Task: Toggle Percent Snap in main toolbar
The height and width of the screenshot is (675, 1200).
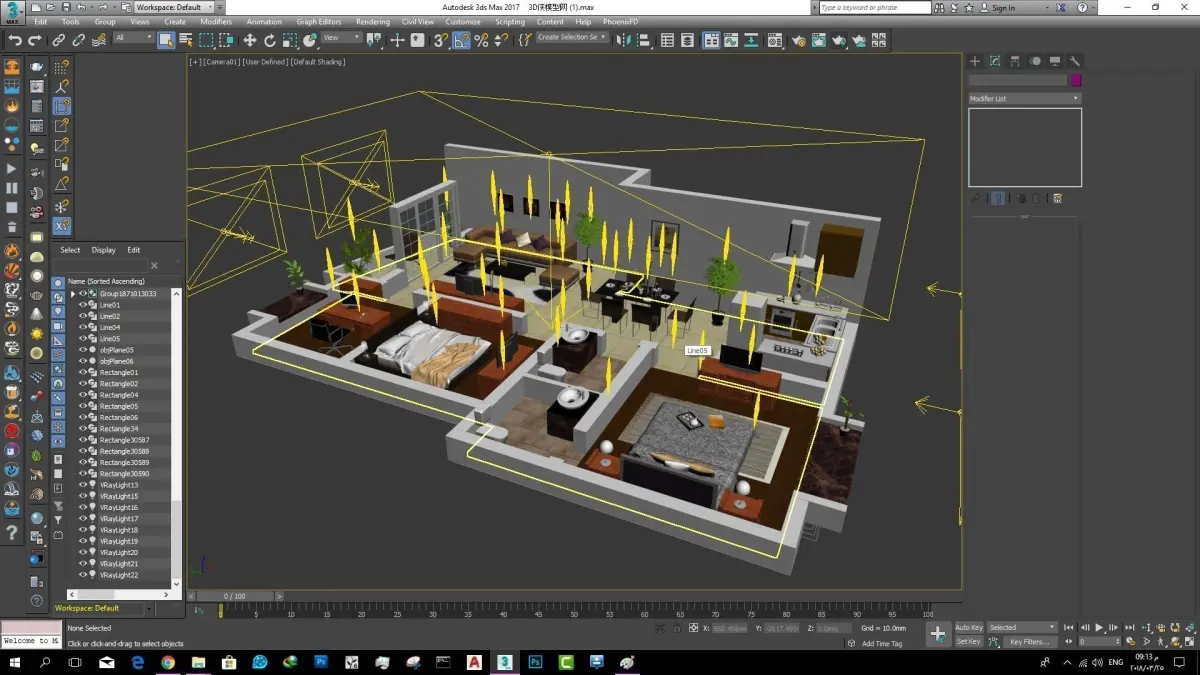Action: click(481, 40)
